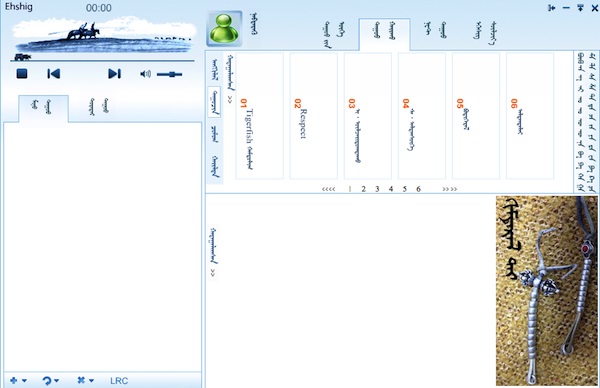Expand the >> arrow next to album 01
Screen dimensions: 600x388
[230, 100]
